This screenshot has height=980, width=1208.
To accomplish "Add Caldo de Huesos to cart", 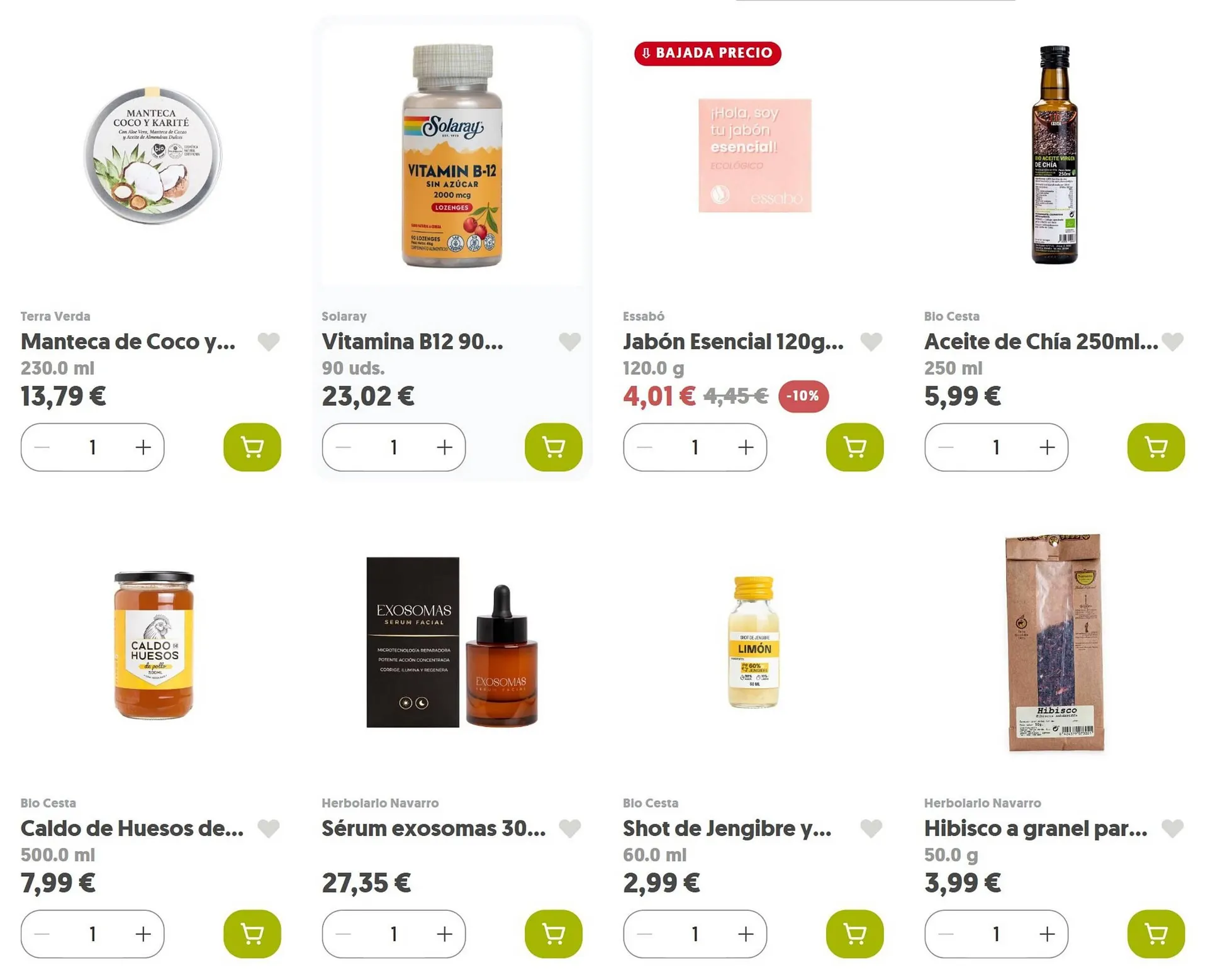I will coord(252,934).
